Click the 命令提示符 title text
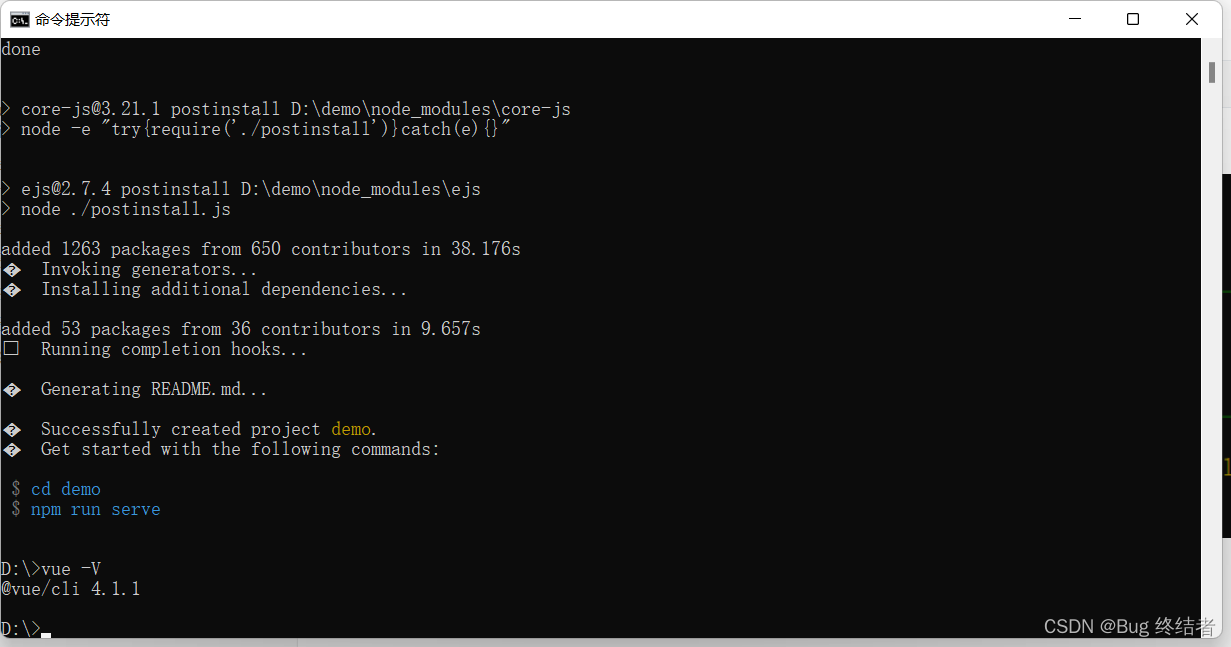1231x647 pixels. click(73, 19)
